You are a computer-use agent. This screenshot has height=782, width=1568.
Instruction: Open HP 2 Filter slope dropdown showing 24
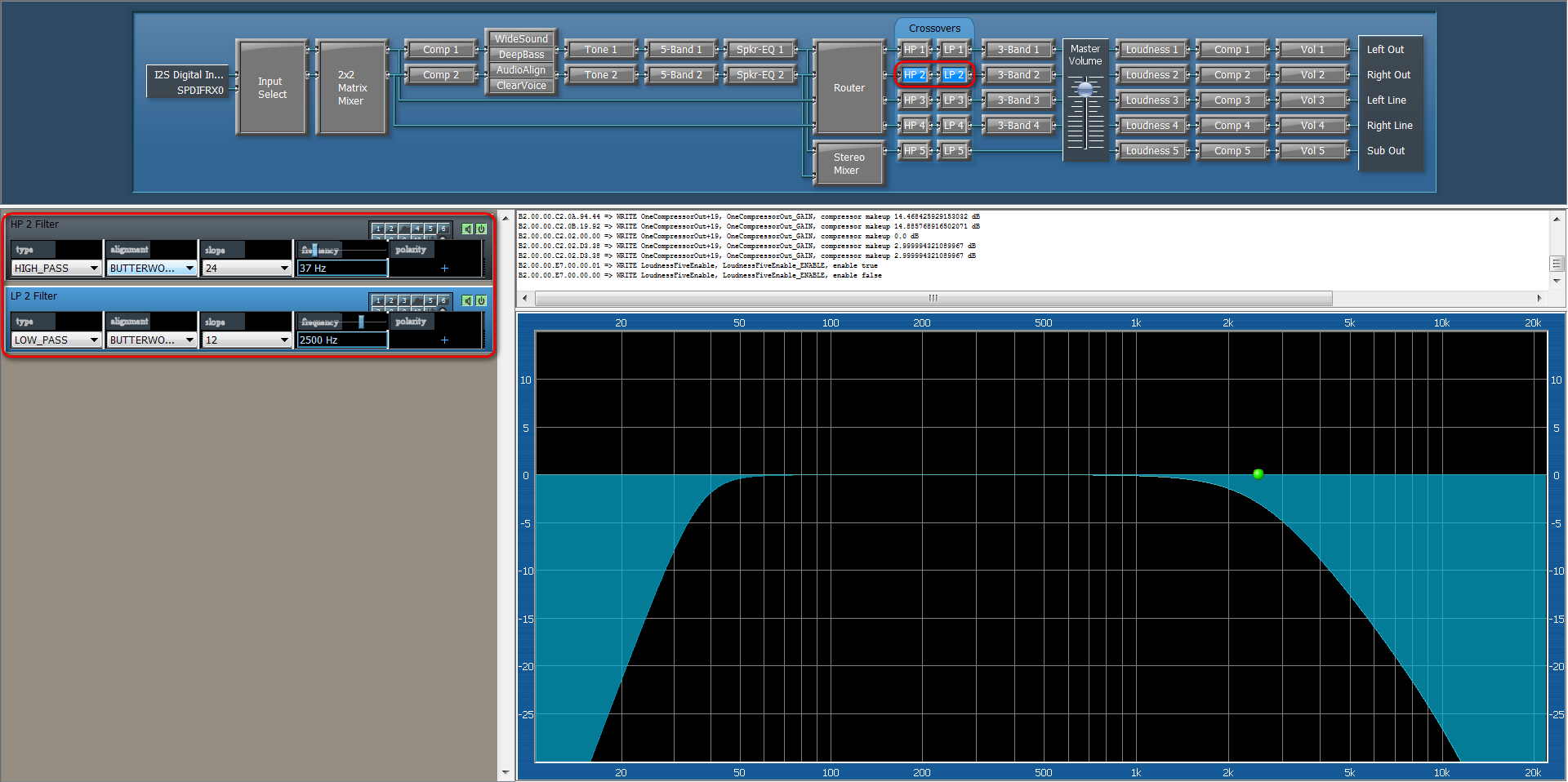247,268
